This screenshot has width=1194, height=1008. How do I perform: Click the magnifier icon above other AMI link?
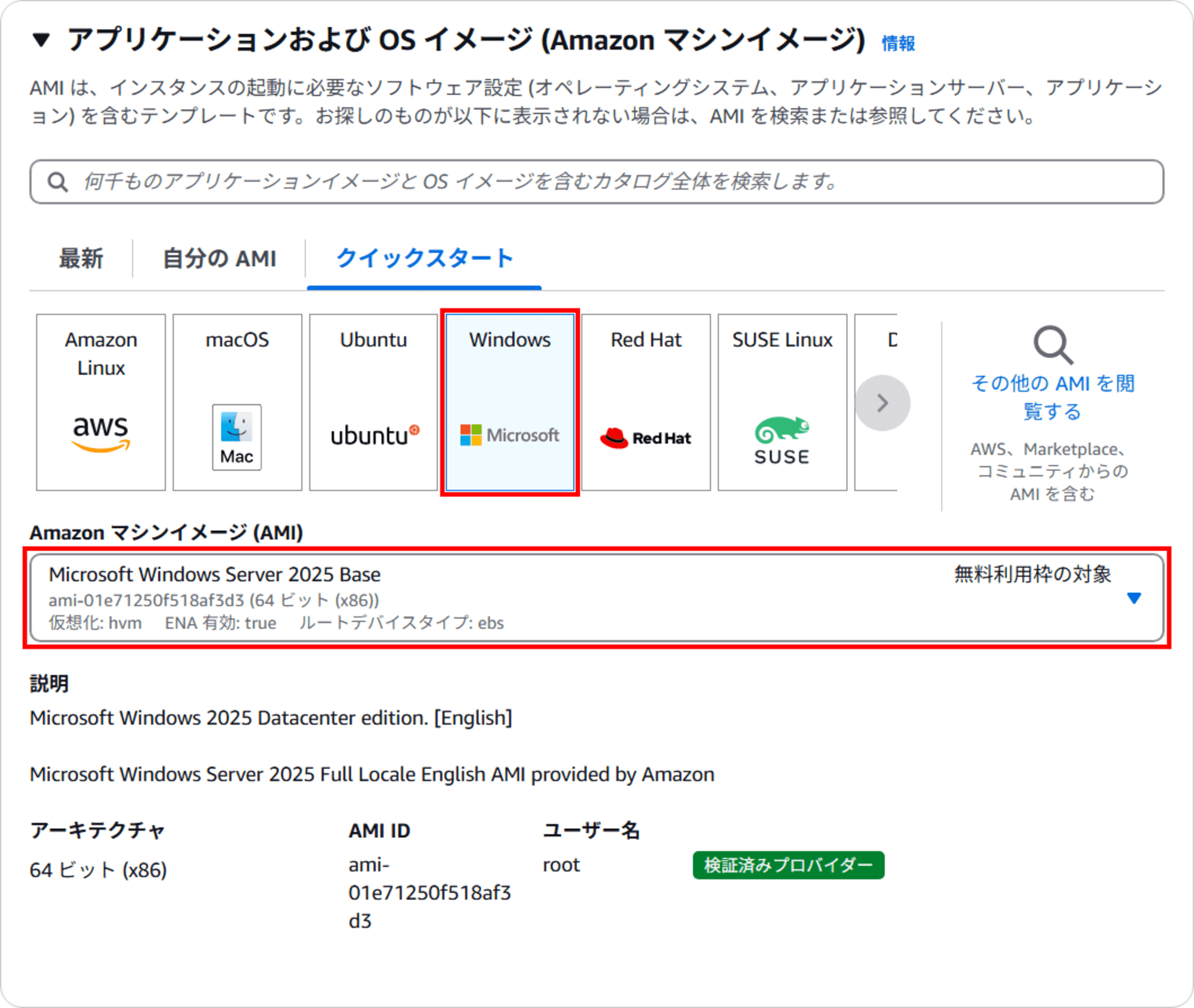[x=1053, y=345]
